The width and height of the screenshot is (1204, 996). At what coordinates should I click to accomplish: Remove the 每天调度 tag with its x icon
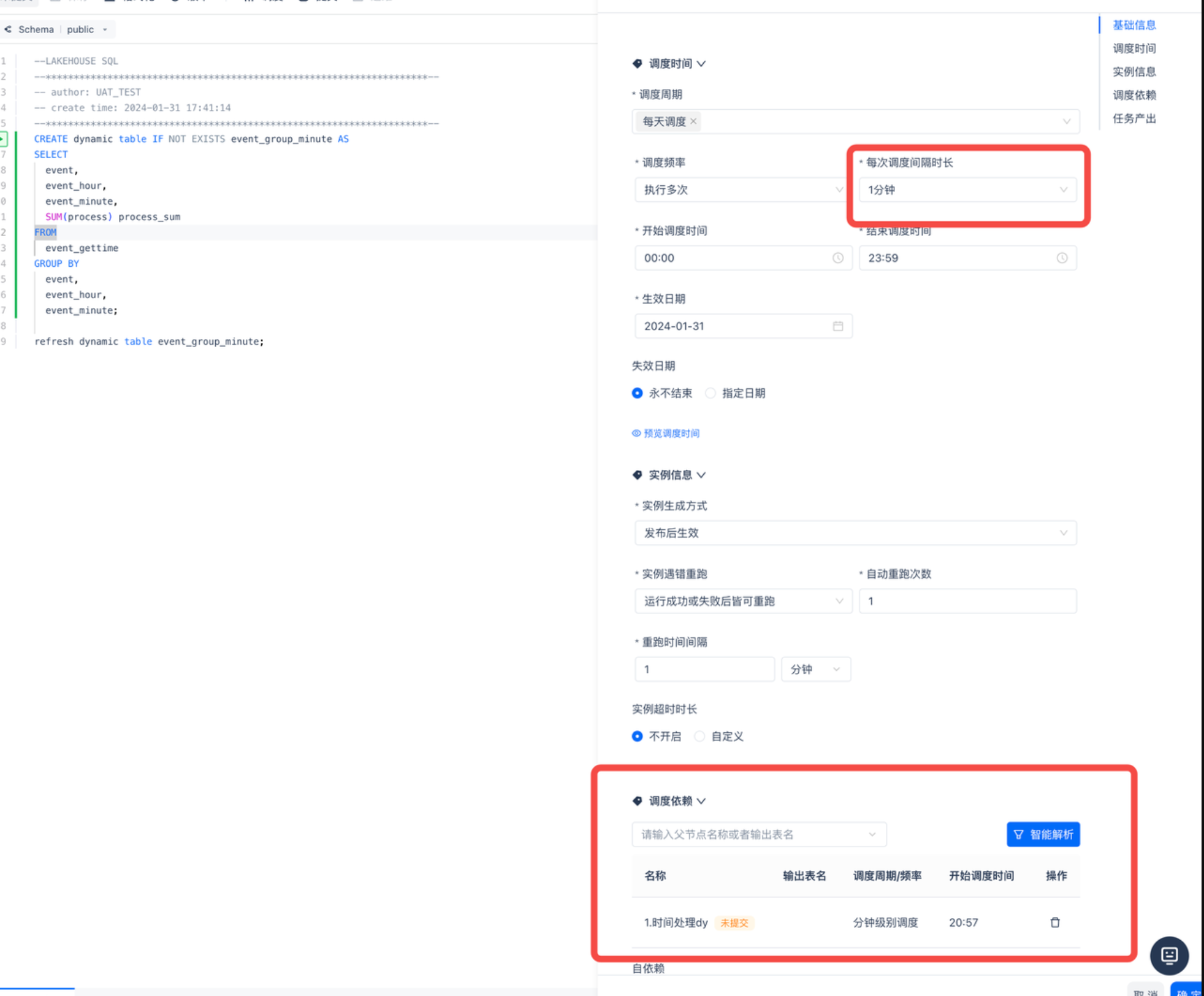(x=693, y=121)
